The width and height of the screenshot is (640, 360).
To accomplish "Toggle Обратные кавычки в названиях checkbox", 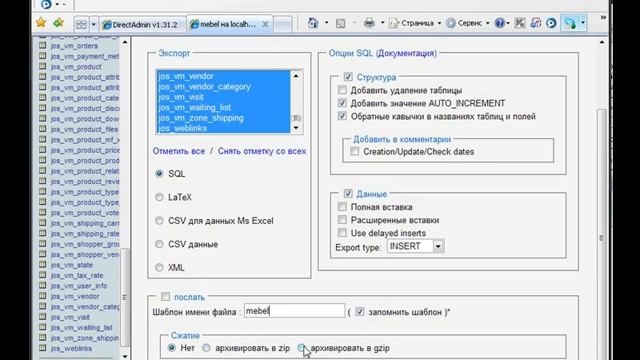I will pyautogui.click(x=342, y=116).
